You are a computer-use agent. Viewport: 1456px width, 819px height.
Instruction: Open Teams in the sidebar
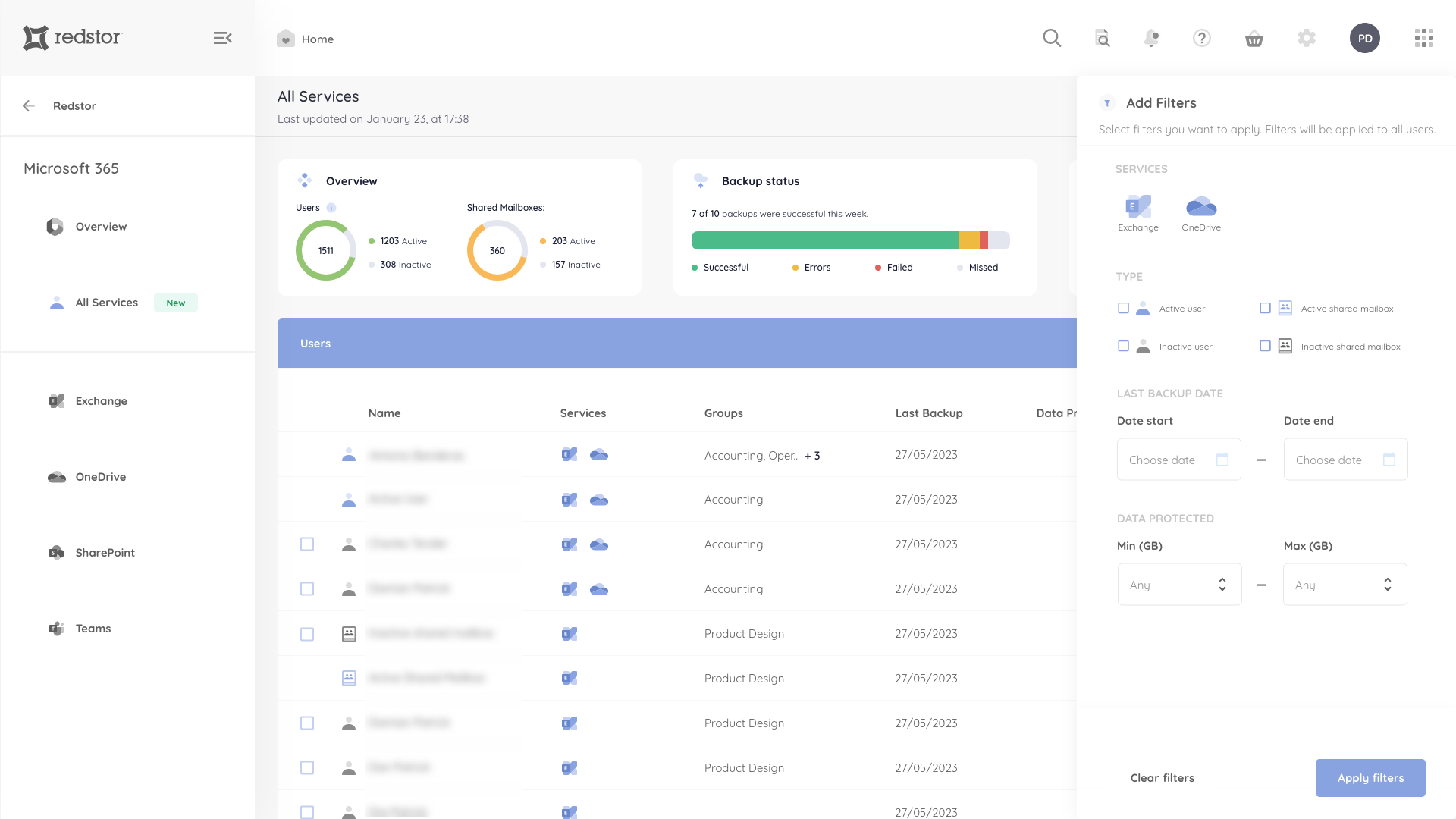[x=93, y=629]
